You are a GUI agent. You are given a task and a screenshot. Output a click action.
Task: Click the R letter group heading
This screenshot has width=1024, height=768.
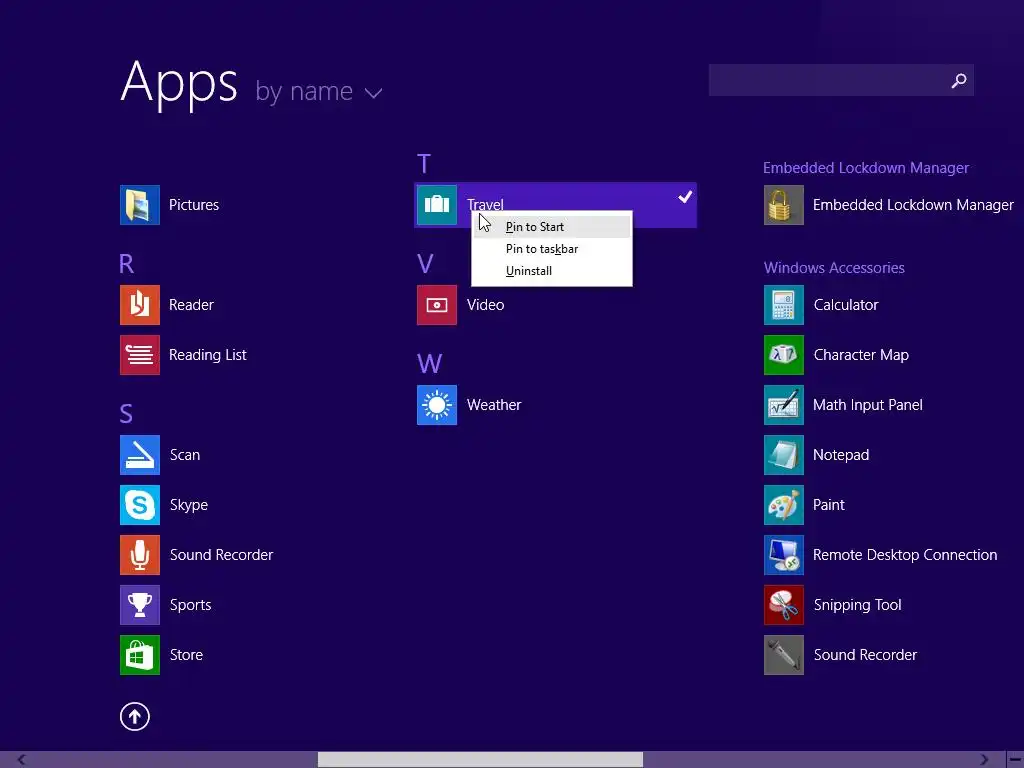(127, 264)
